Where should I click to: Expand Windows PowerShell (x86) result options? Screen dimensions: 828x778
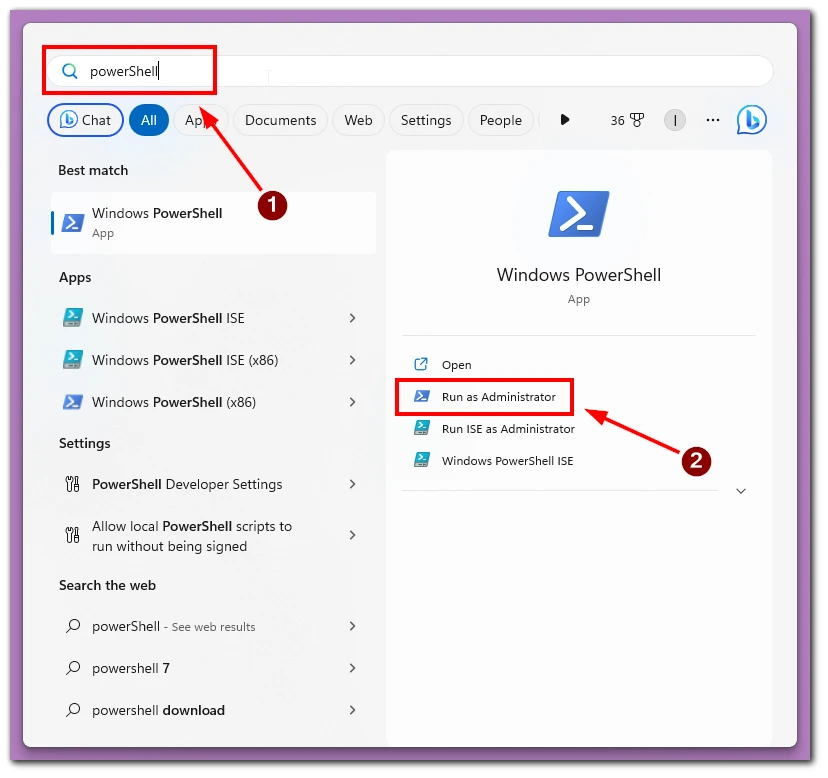352,402
